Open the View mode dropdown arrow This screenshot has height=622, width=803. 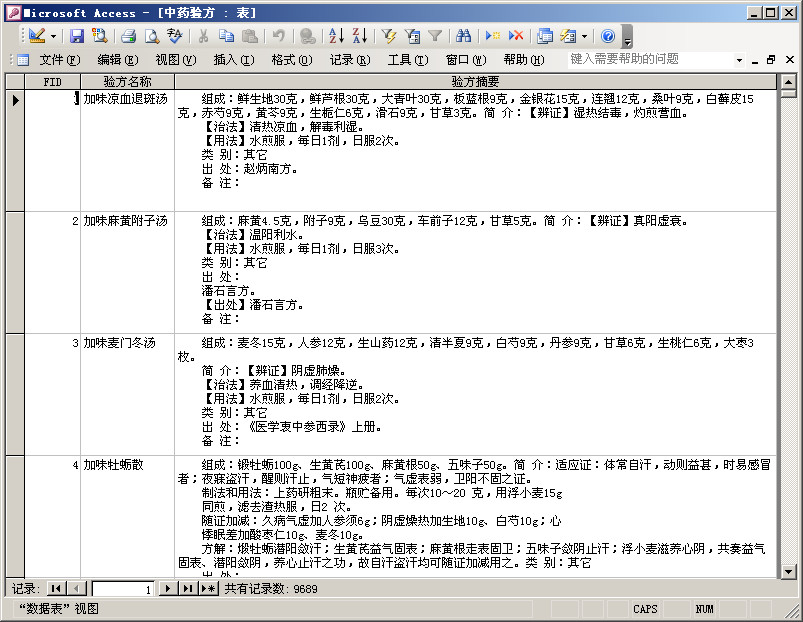53,36
